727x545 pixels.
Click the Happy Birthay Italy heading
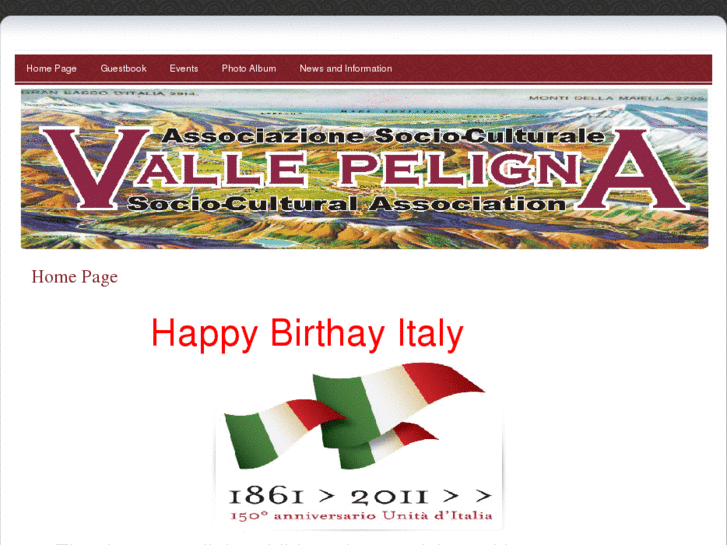[307, 333]
